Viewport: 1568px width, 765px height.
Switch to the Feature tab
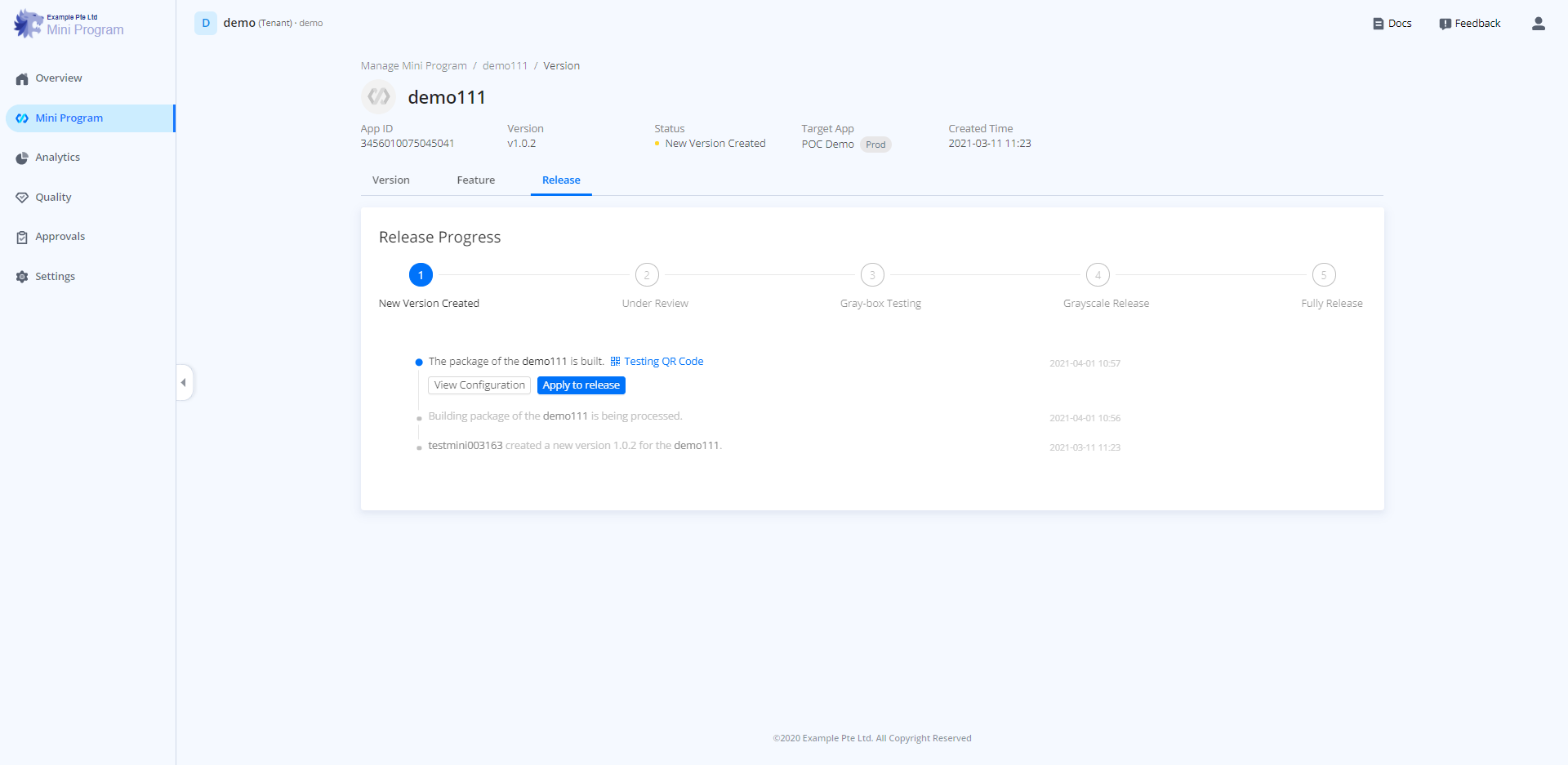[476, 180]
